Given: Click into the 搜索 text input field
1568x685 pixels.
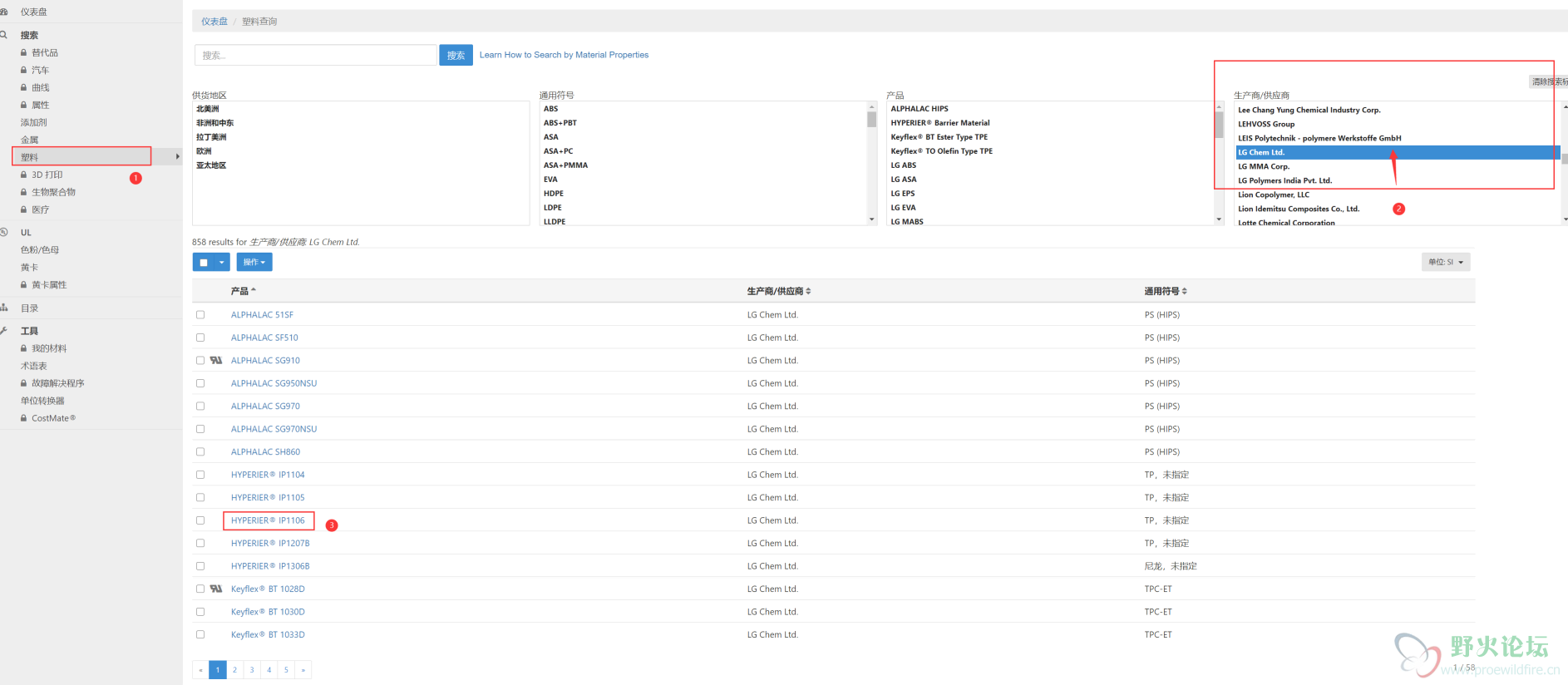Looking at the screenshot, I should pos(316,55).
